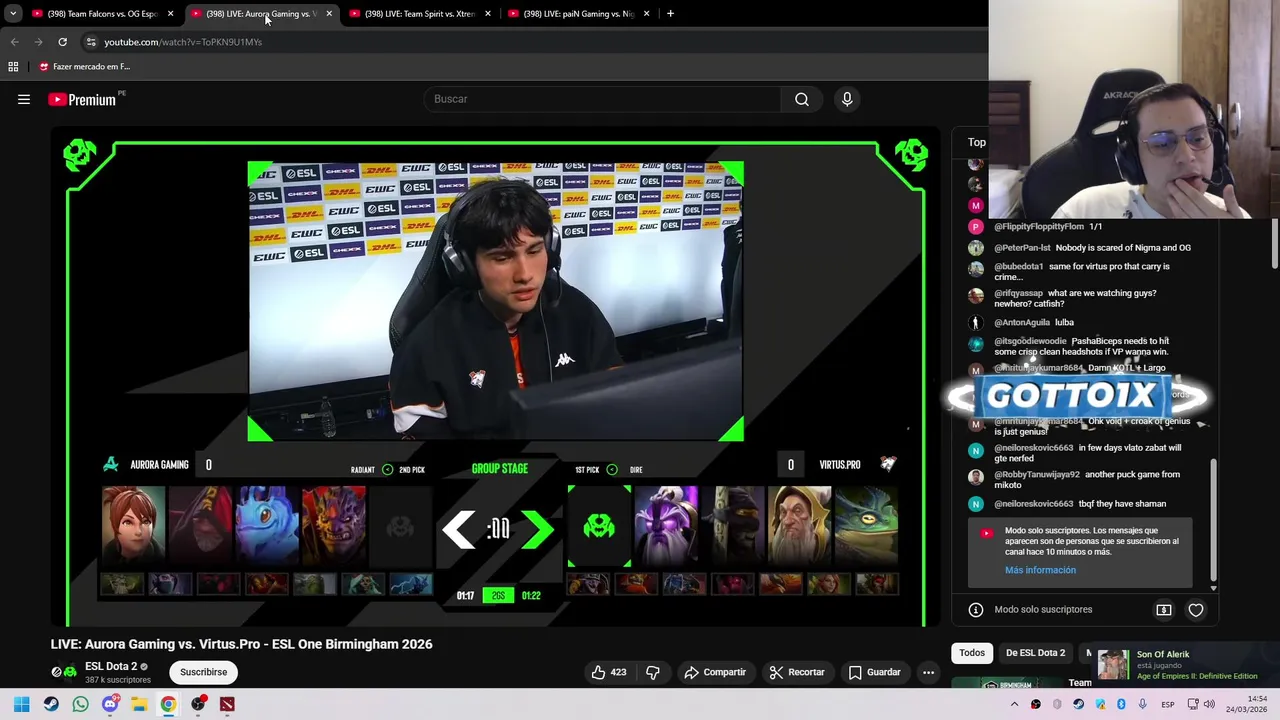Open the browser apps grid icon

[x=13, y=66]
